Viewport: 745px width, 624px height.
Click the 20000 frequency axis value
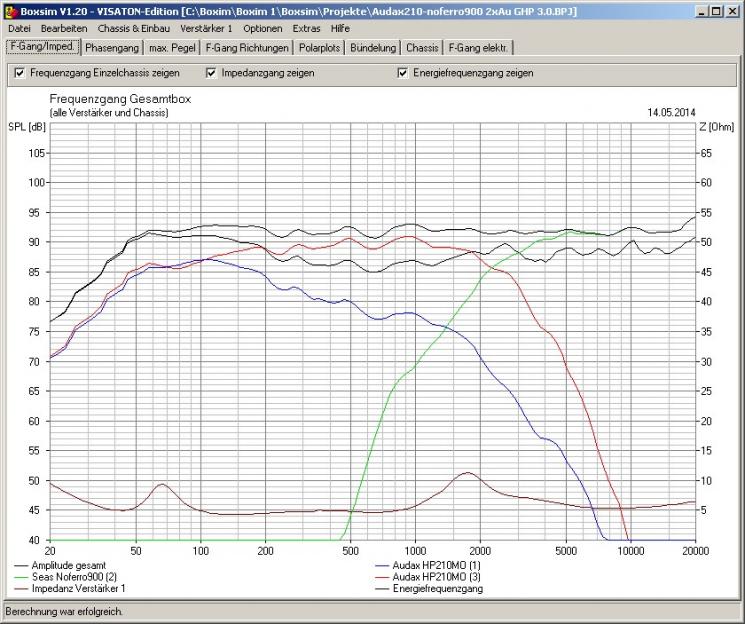click(x=695, y=551)
